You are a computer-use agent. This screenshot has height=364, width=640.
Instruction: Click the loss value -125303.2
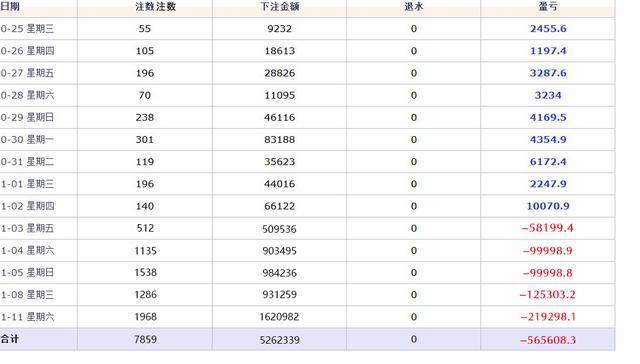548,295
